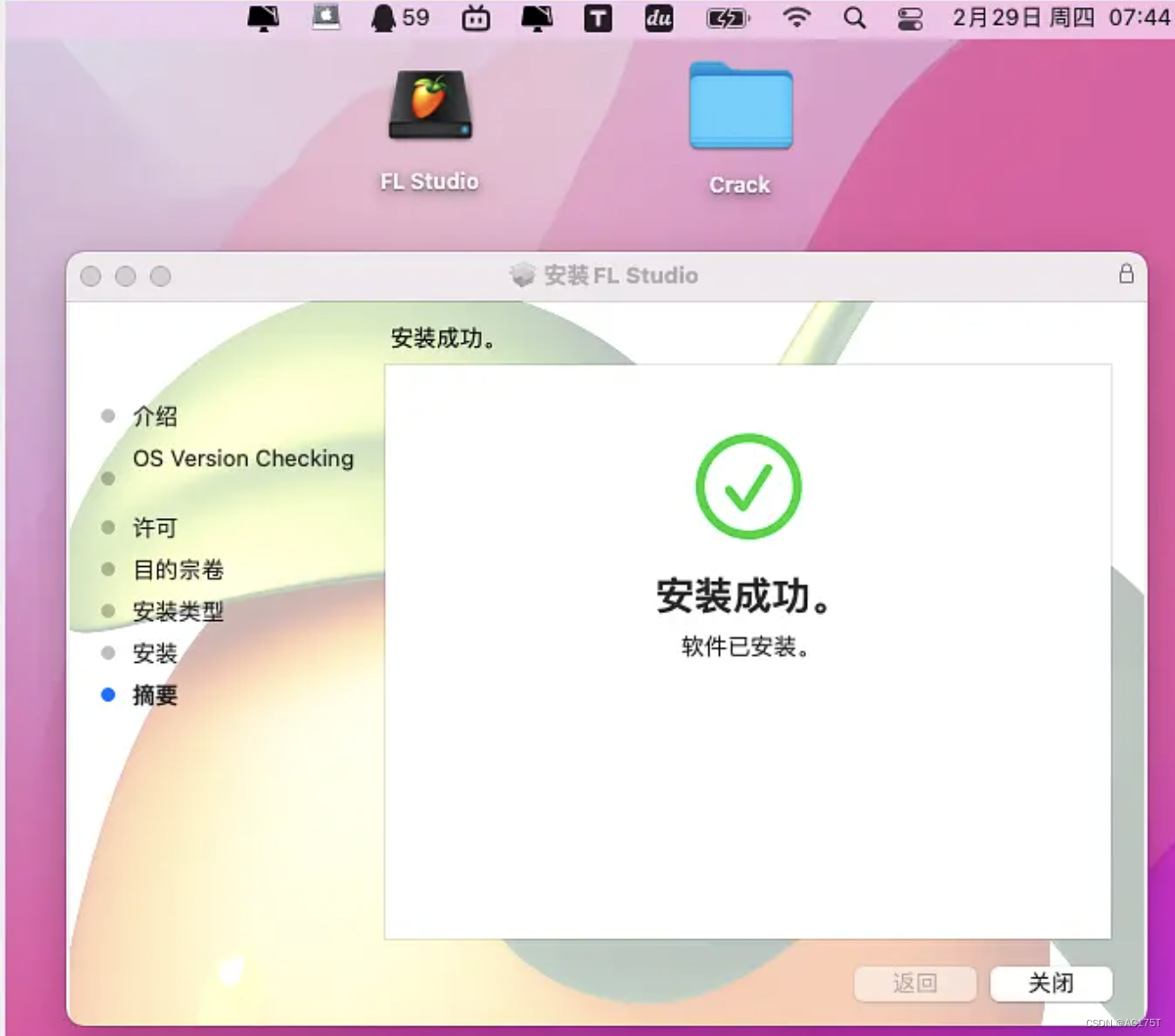Click the large 安装成功。heading in content pane

click(745, 595)
